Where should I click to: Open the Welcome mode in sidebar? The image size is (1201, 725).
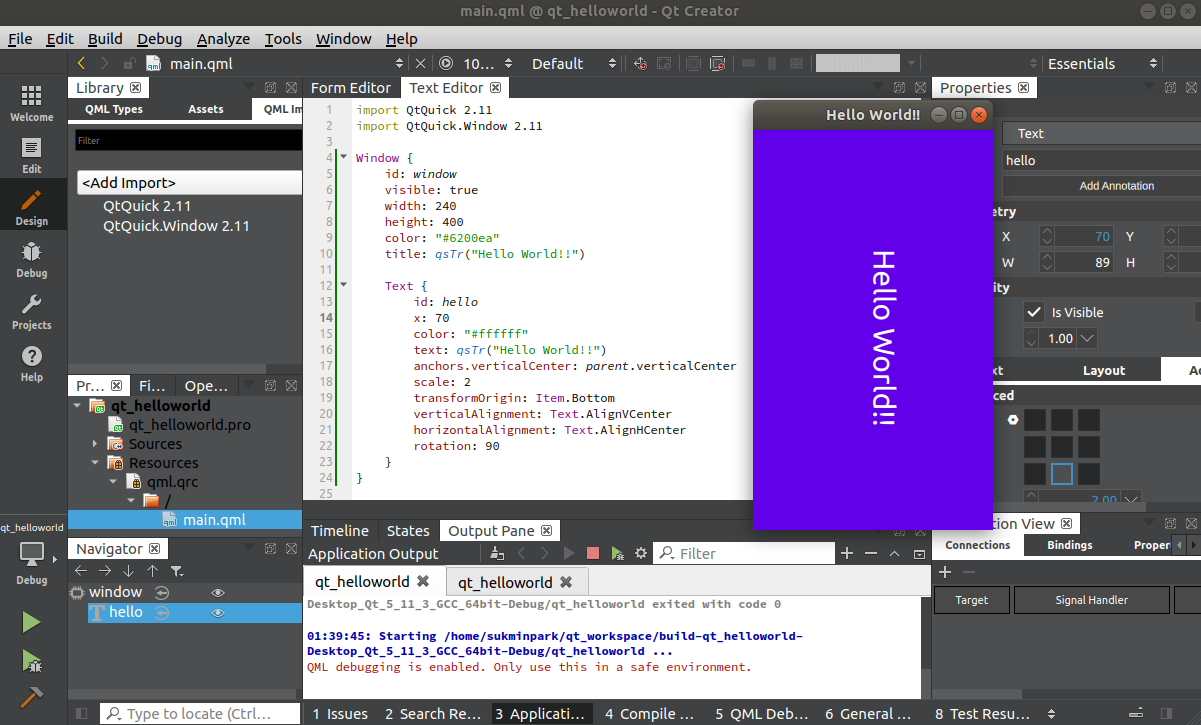point(32,103)
